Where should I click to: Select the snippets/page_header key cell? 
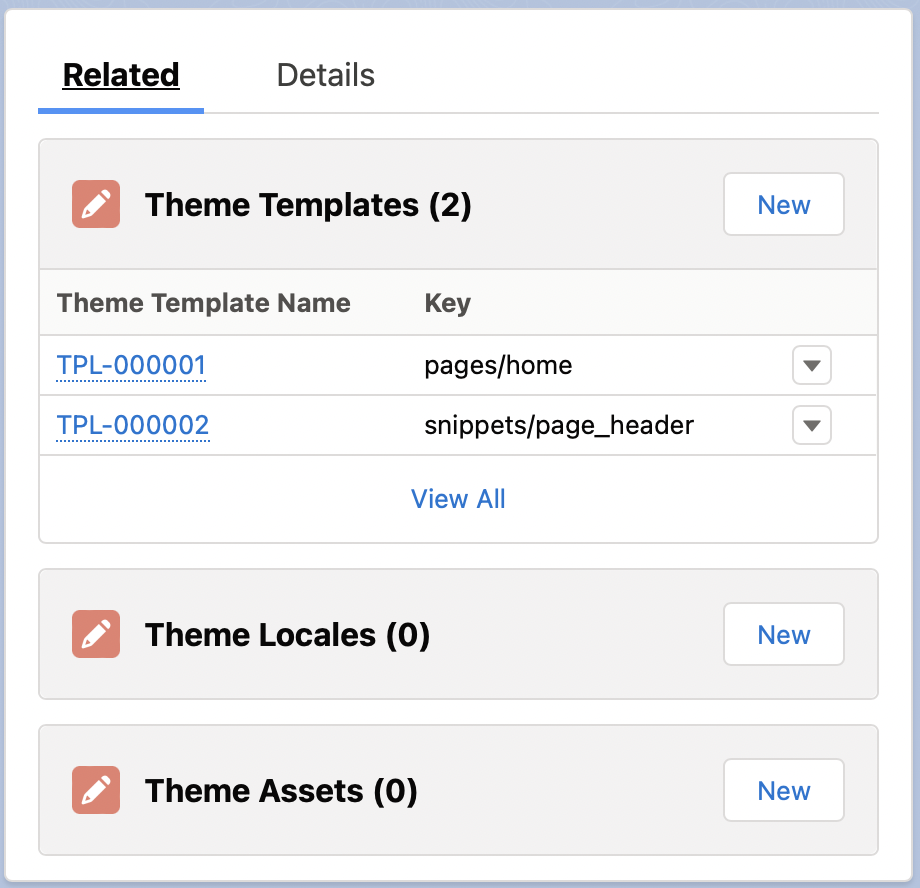click(x=559, y=426)
